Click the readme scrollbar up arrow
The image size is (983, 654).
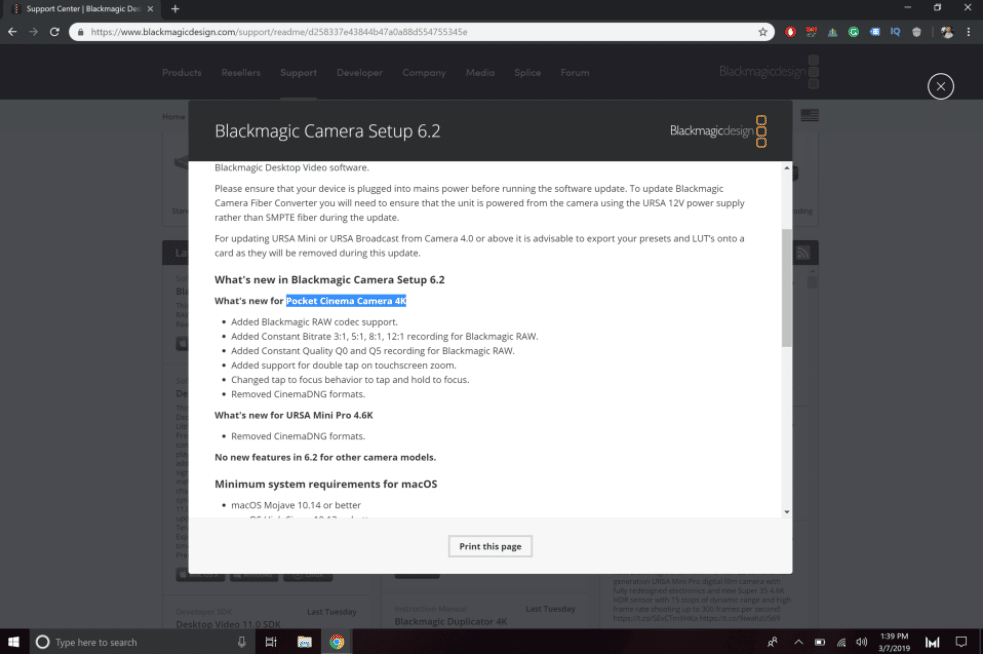786,168
